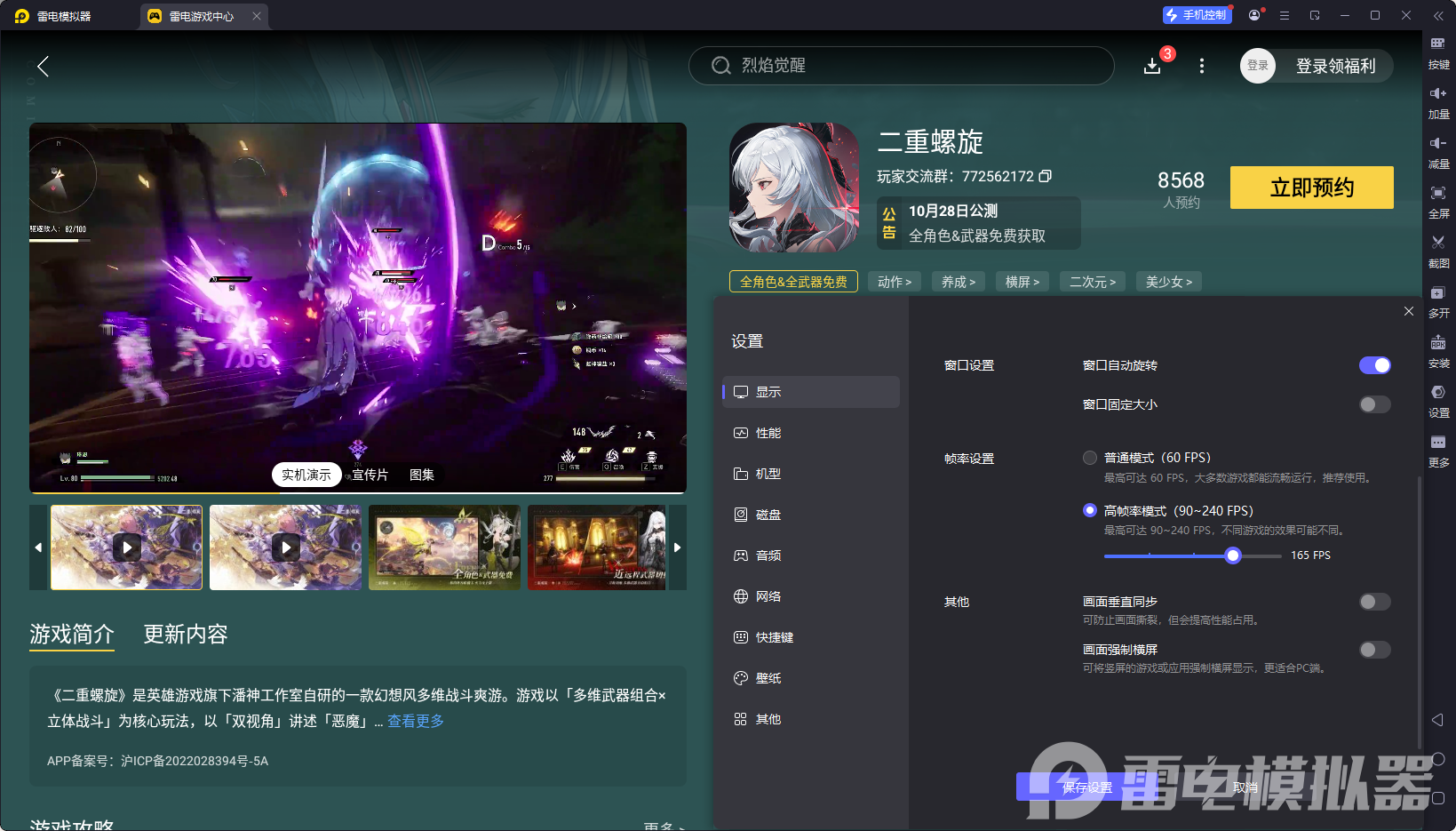
Task: Click the 立即预约 pre-register button
Action: pos(1311,188)
